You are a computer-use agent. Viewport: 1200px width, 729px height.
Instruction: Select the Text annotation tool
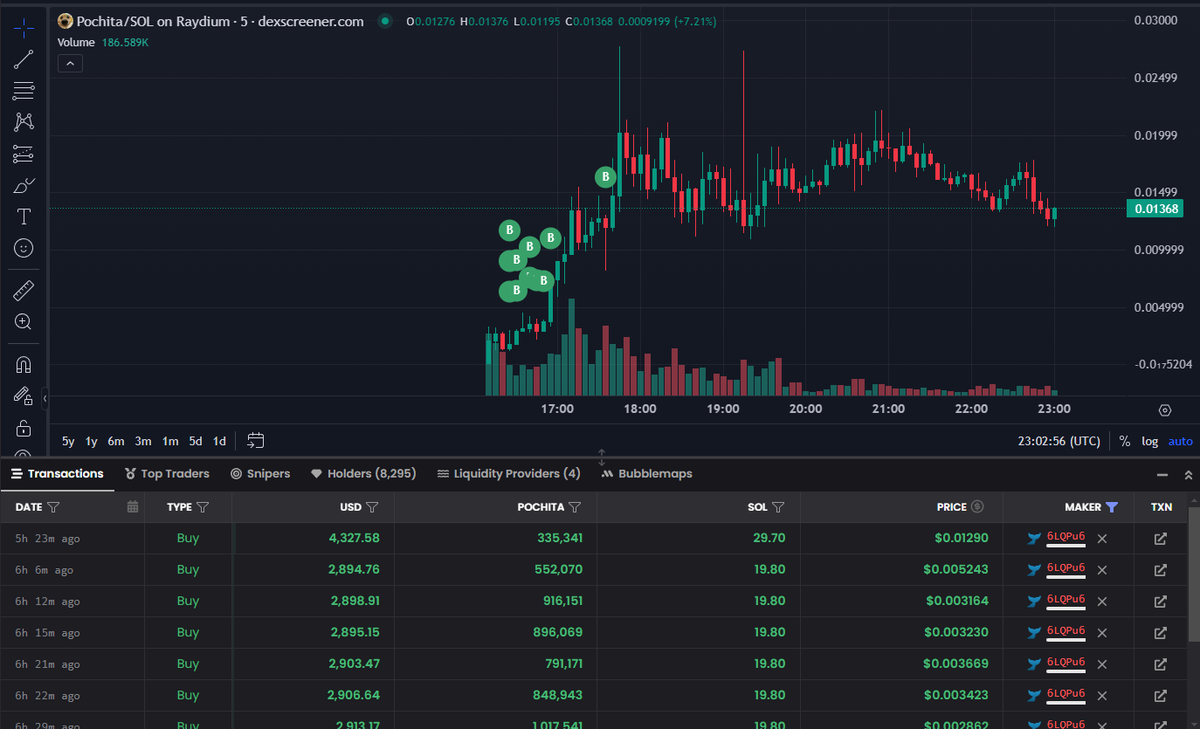pyautogui.click(x=24, y=217)
